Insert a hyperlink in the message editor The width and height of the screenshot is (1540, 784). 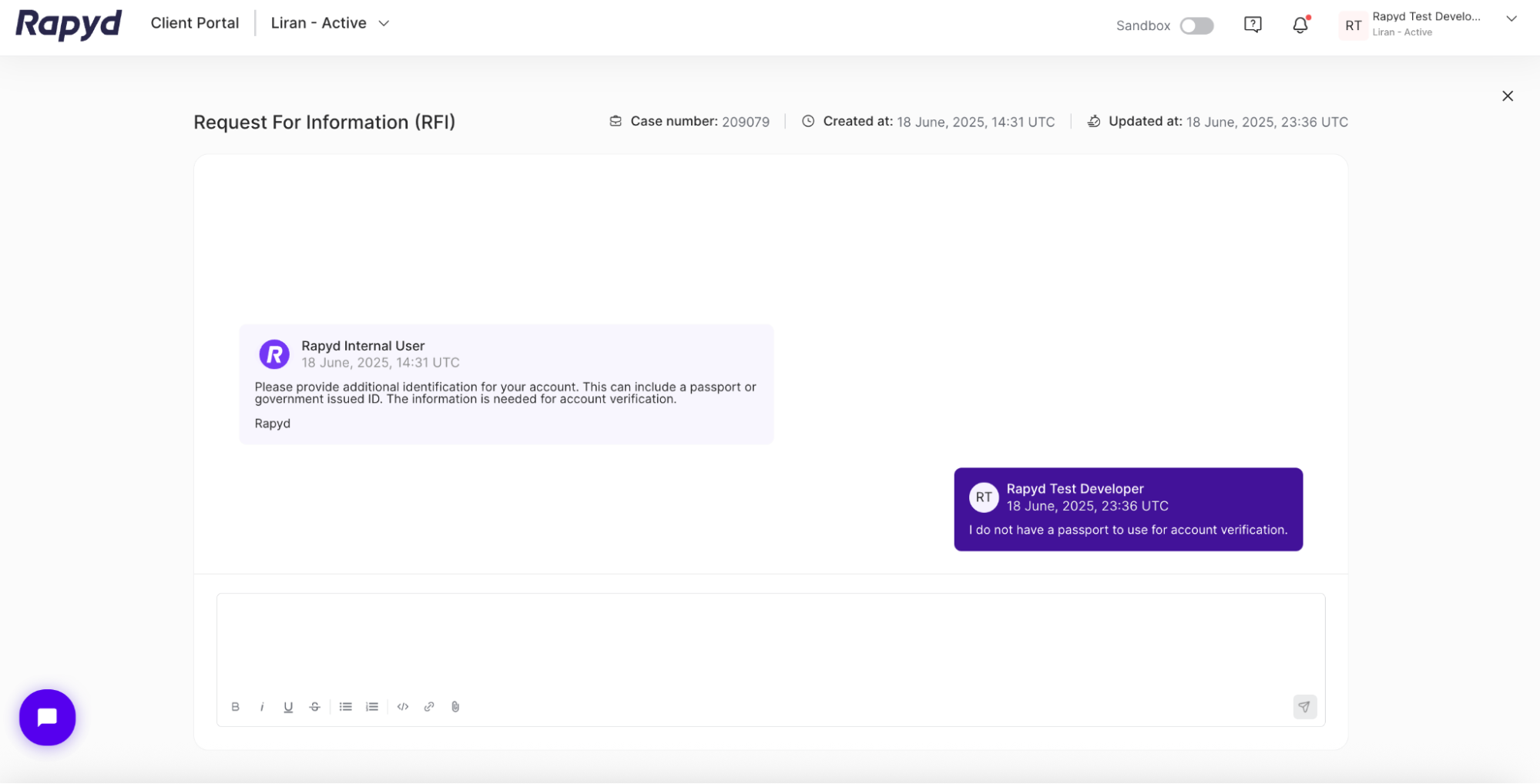(x=428, y=706)
